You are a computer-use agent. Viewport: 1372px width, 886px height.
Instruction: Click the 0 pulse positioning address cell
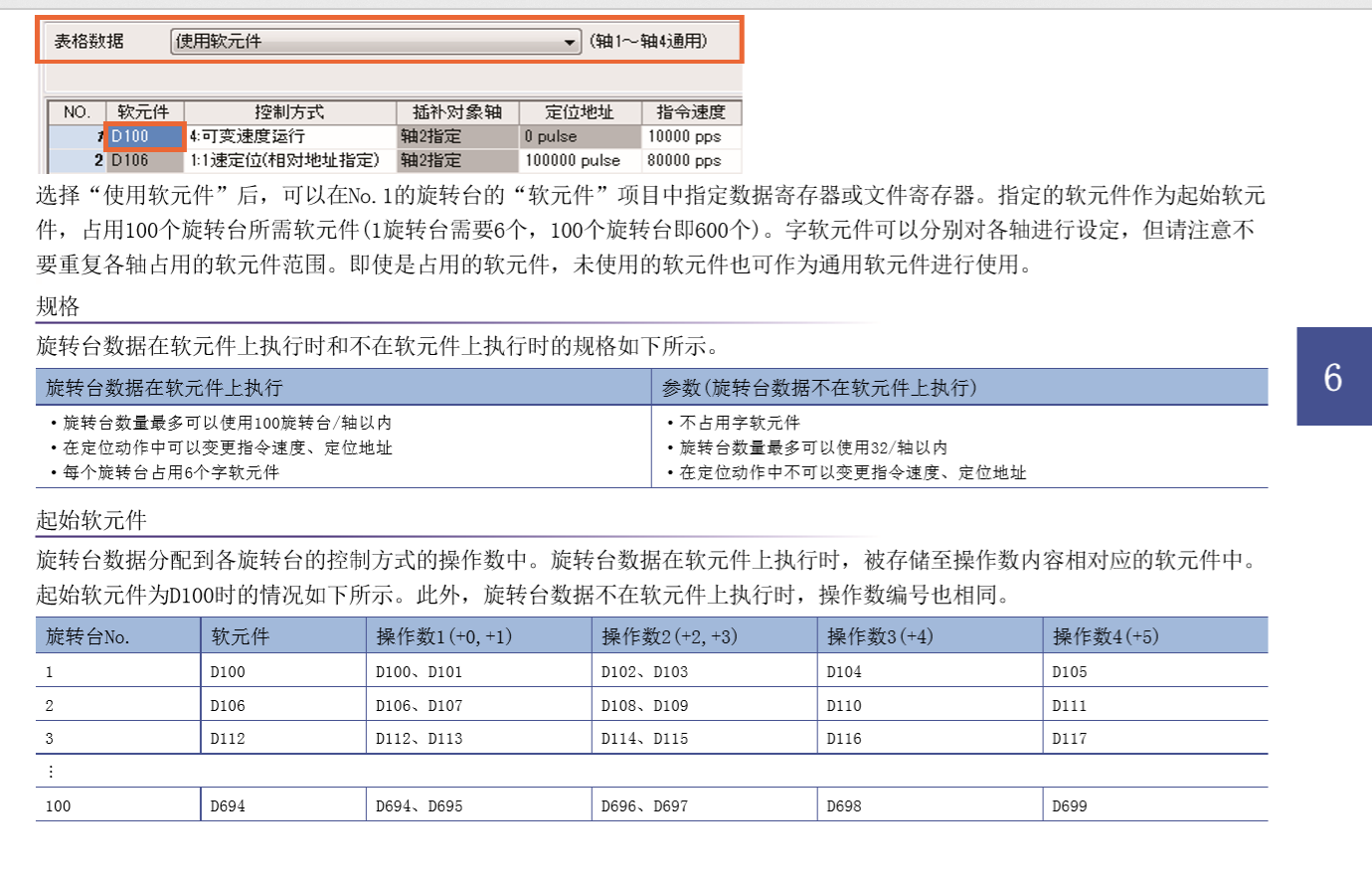coord(580,136)
